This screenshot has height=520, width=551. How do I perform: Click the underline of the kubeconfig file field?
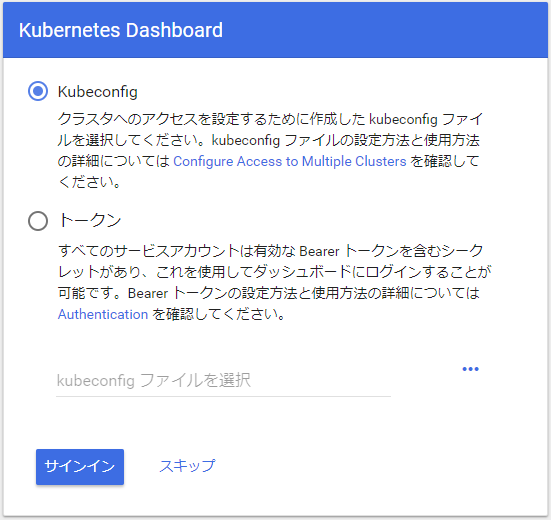point(223,396)
